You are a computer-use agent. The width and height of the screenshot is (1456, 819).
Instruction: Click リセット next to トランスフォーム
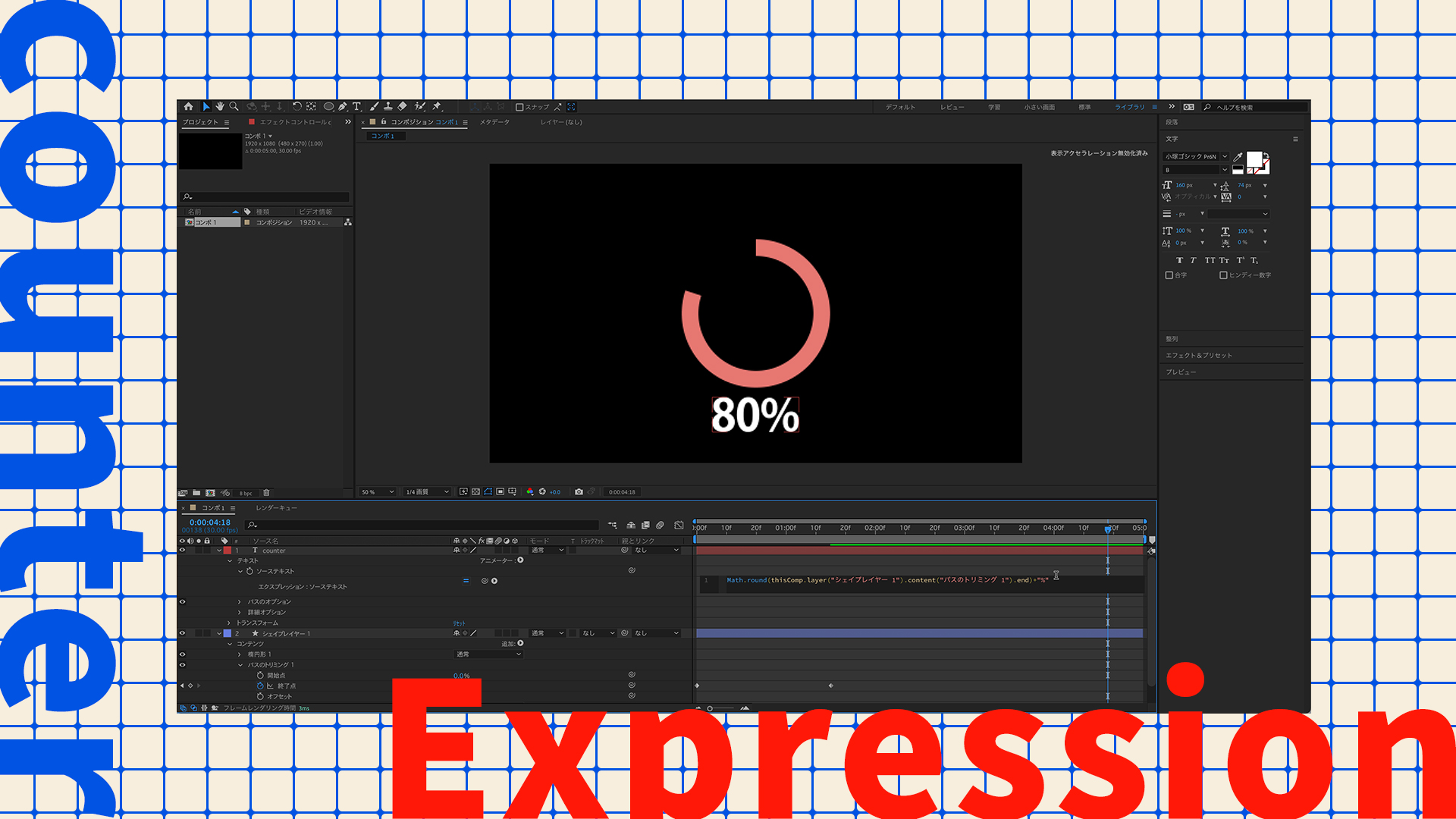coord(459,622)
